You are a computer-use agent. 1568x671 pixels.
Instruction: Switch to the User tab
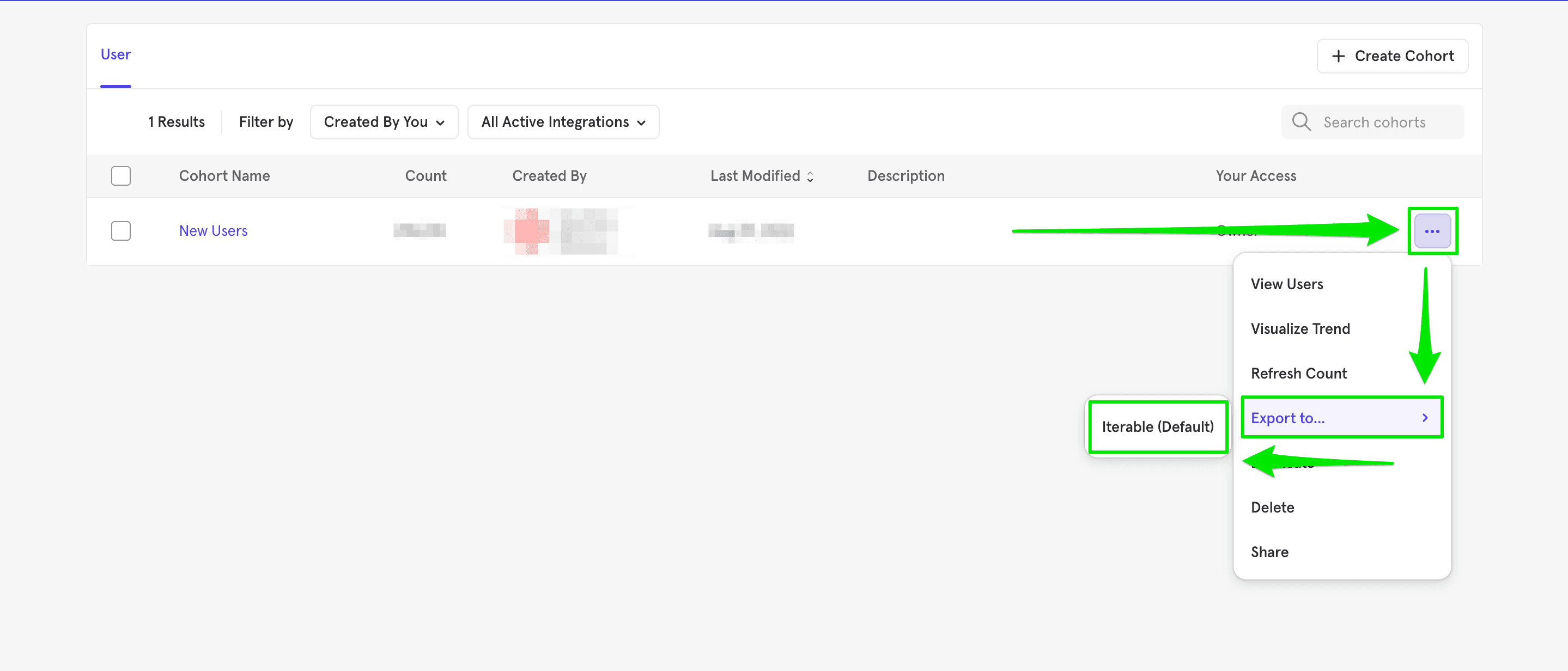(x=116, y=55)
